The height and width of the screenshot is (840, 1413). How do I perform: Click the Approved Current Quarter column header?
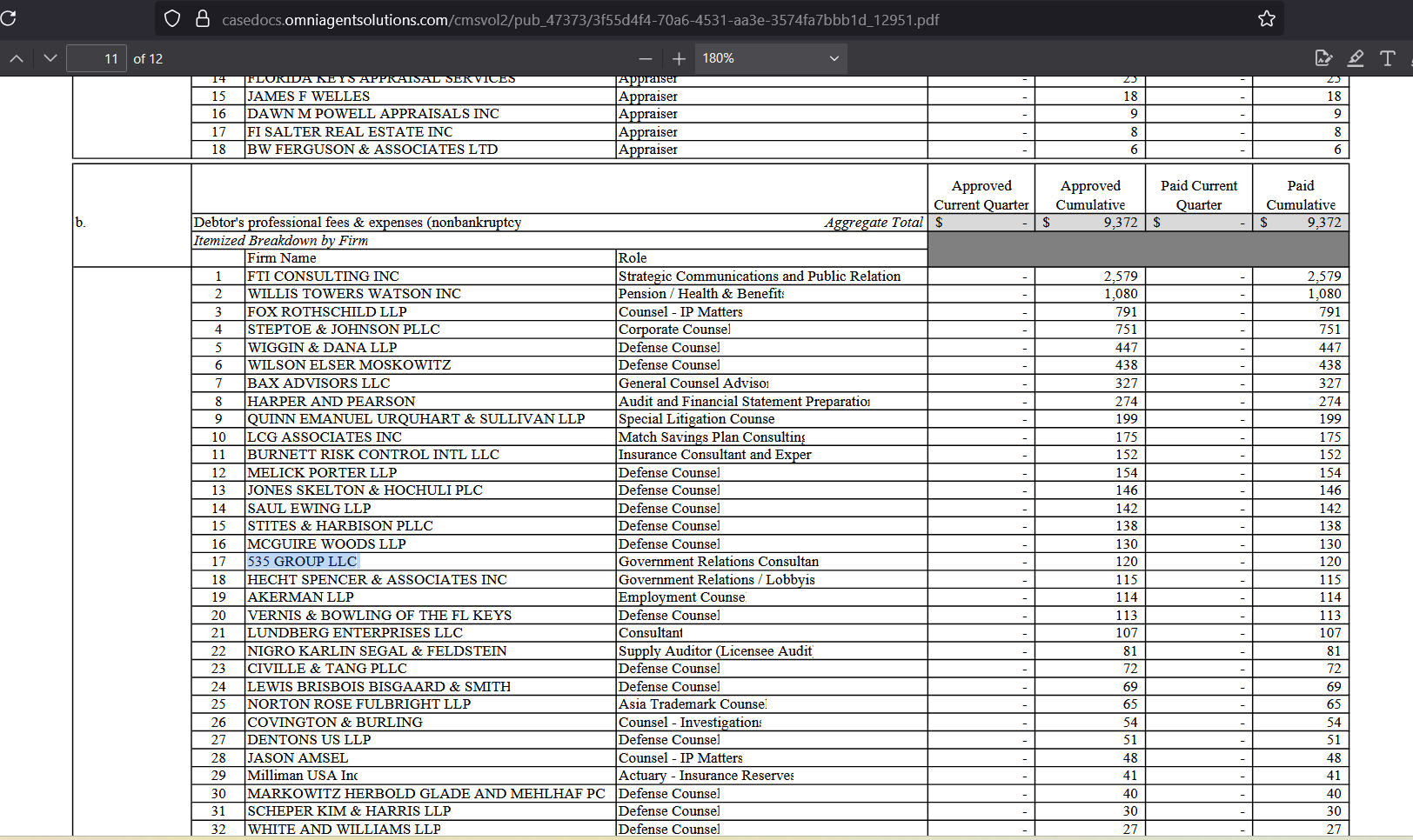click(981, 195)
